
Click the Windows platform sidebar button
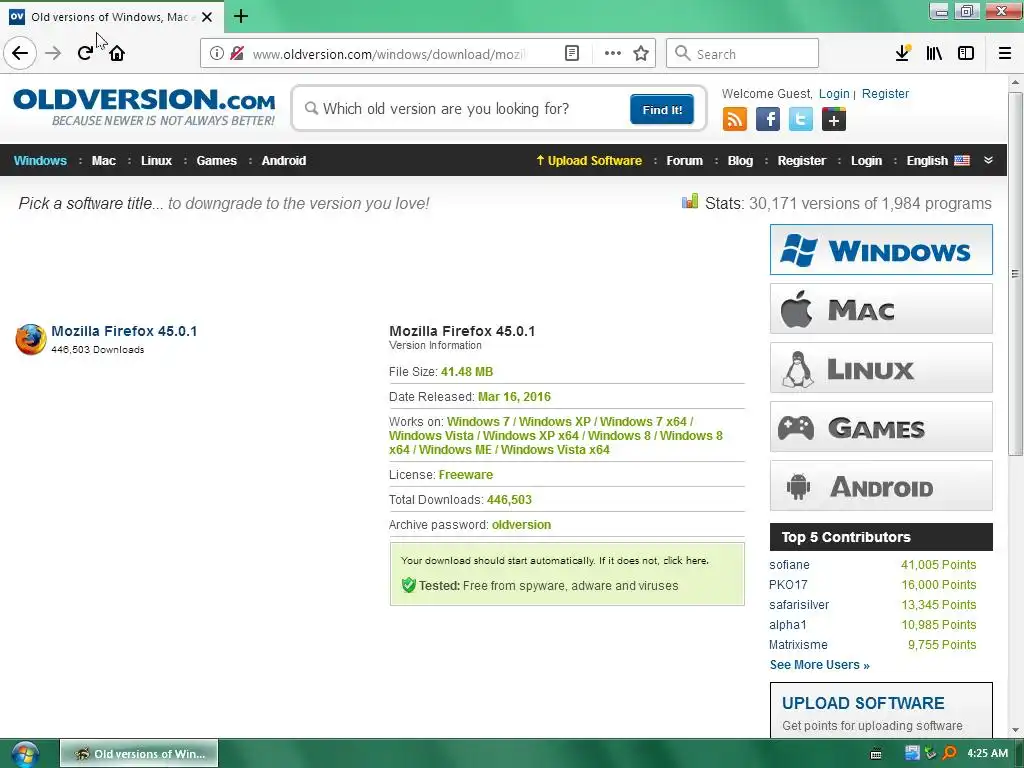point(881,249)
